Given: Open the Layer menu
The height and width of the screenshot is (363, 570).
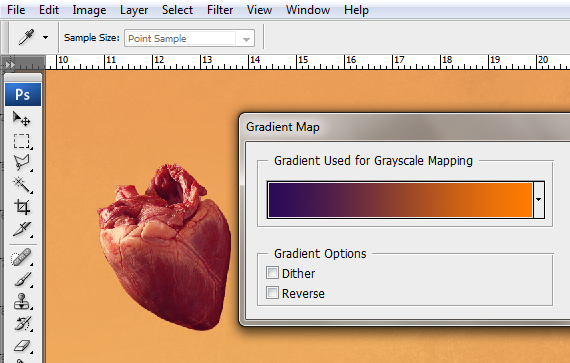Looking at the screenshot, I should point(134,10).
